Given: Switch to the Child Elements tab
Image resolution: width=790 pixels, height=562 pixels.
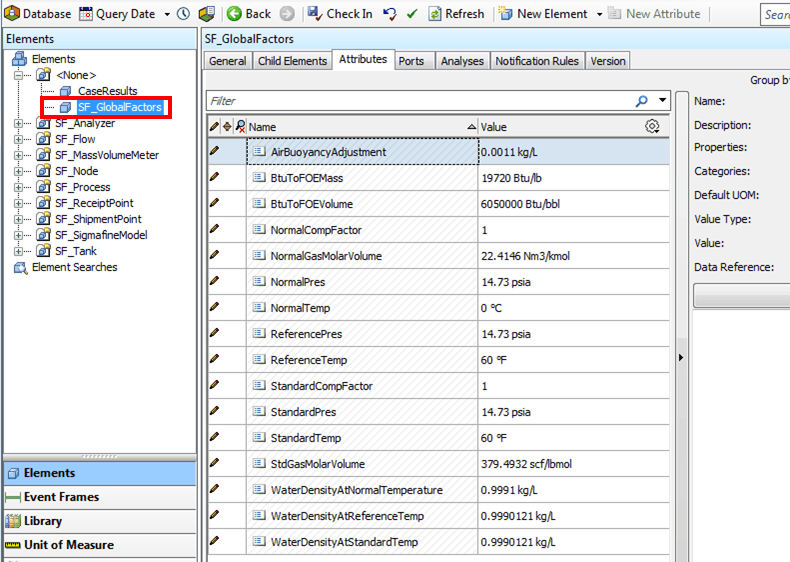Looking at the screenshot, I should pos(292,61).
